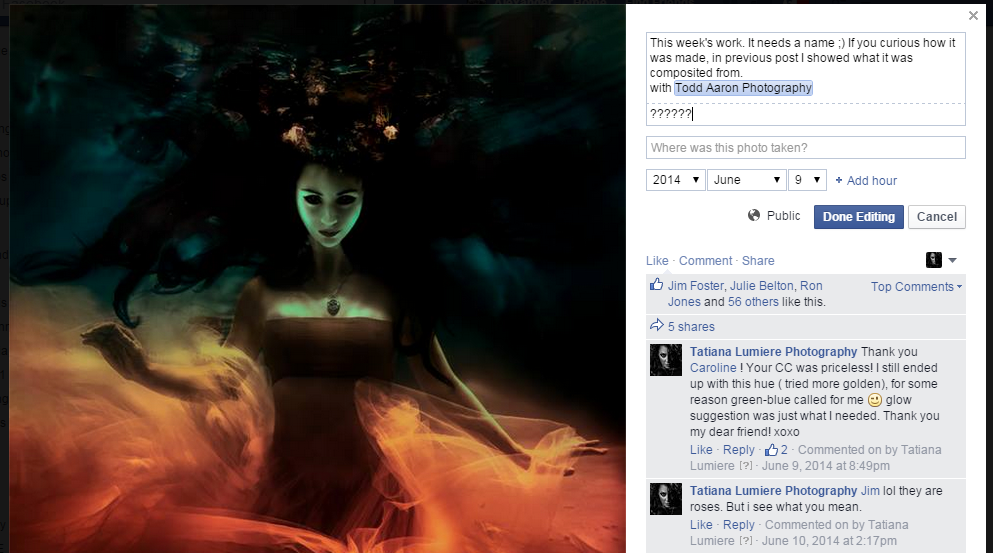The image size is (993, 553).
Task: Click the Jim mention in the roses comment
Action: 870,491
